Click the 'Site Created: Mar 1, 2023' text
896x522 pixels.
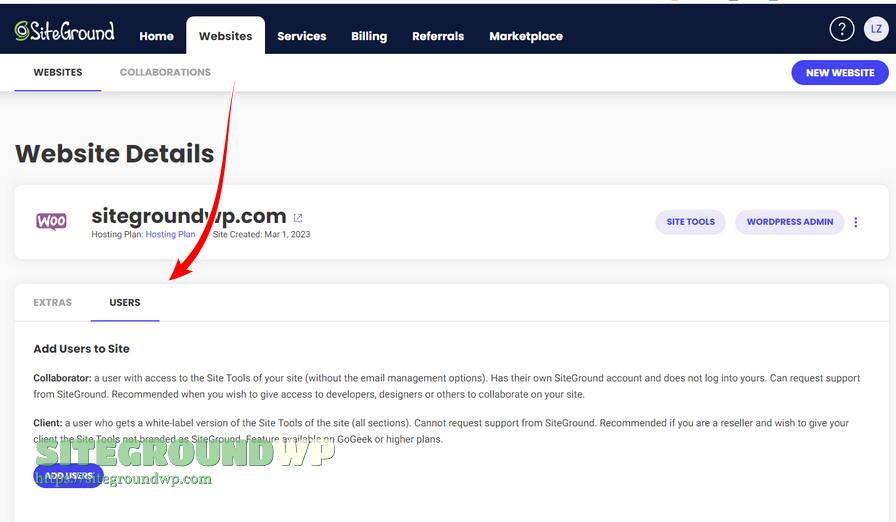[x=261, y=235]
